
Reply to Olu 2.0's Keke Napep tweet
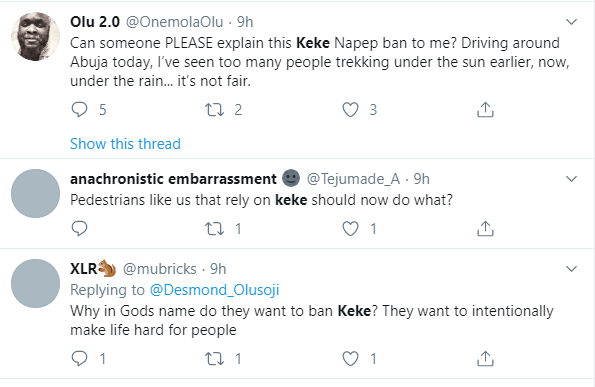click(79, 110)
